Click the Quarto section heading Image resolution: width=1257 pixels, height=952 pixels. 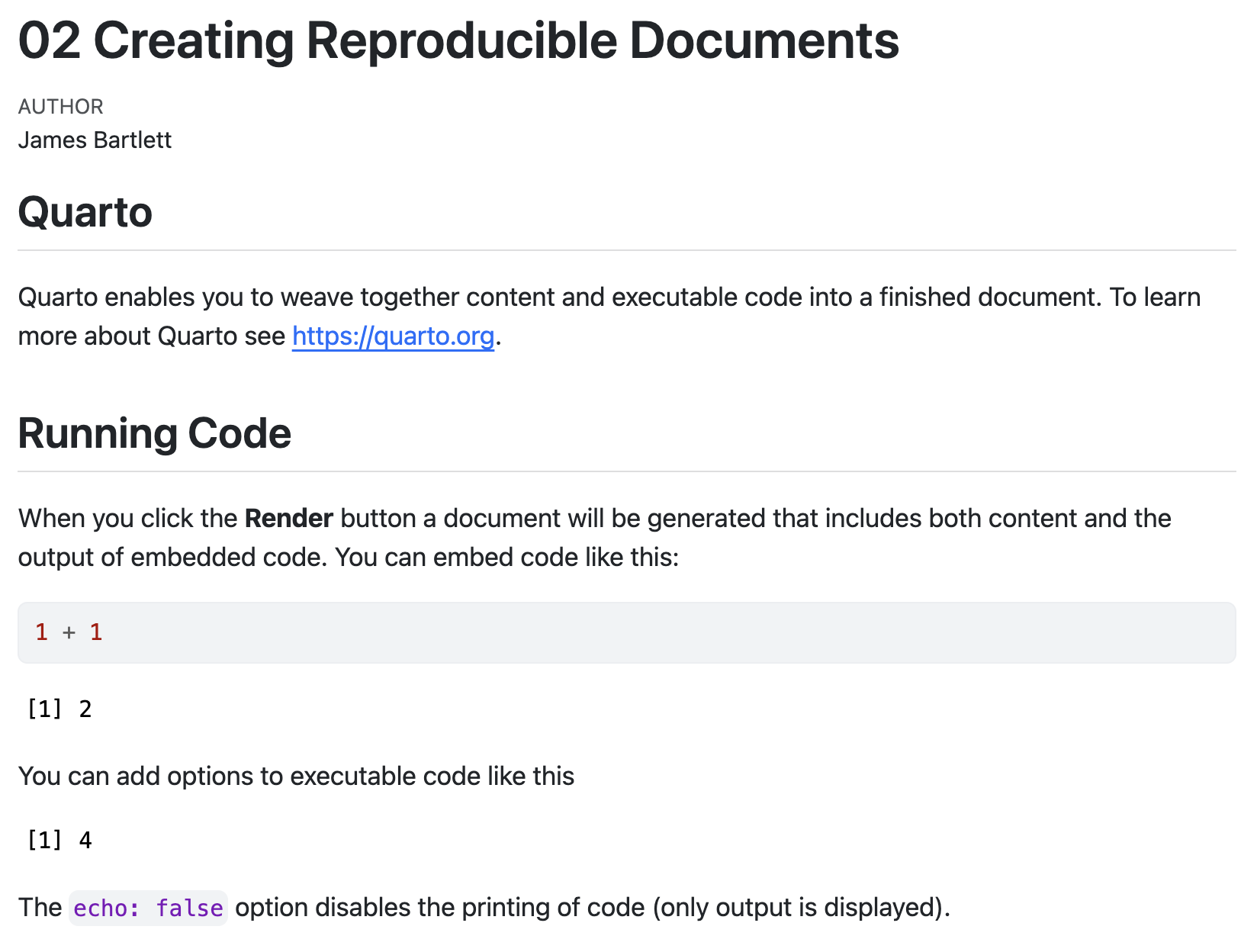pos(85,212)
